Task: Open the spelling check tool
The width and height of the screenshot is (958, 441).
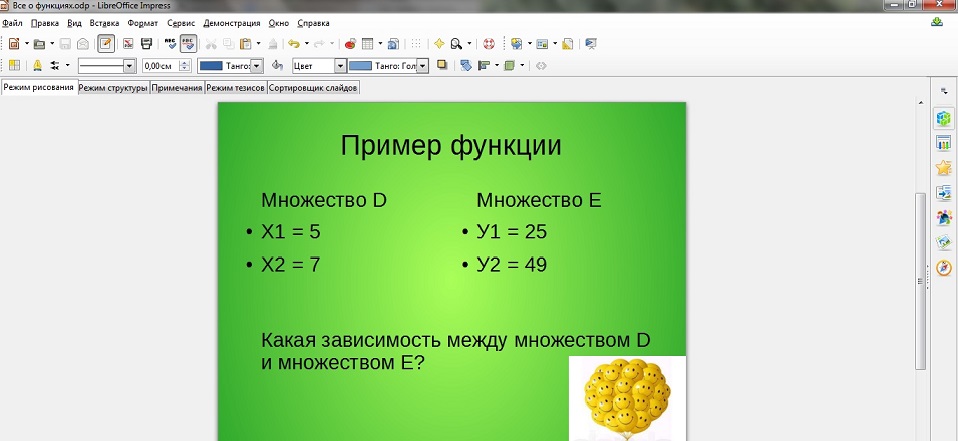Action: pyautogui.click(x=169, y=44)
